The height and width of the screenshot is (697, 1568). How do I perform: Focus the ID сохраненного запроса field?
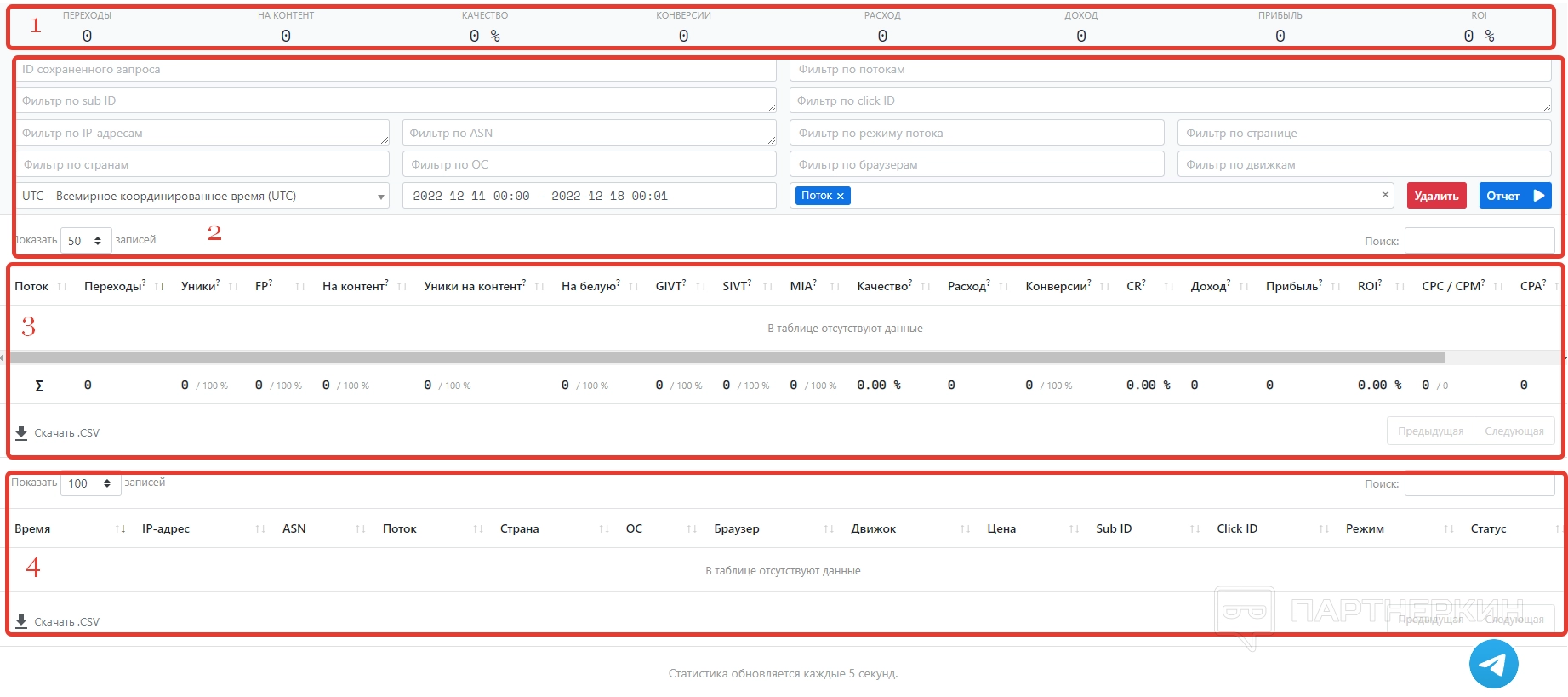click(396, 70)
